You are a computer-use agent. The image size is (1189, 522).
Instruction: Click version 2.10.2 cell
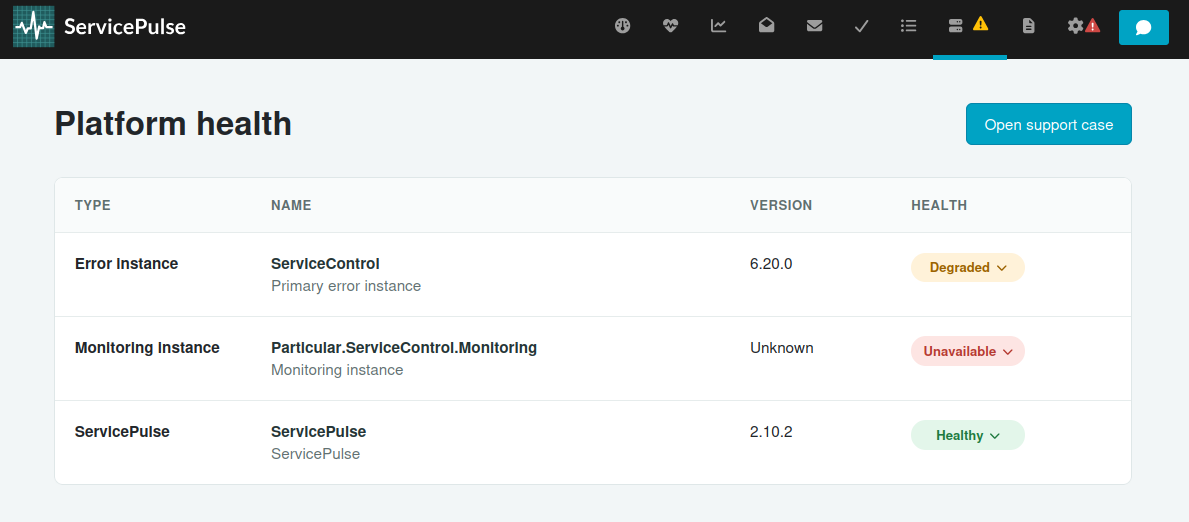[771, 432]
